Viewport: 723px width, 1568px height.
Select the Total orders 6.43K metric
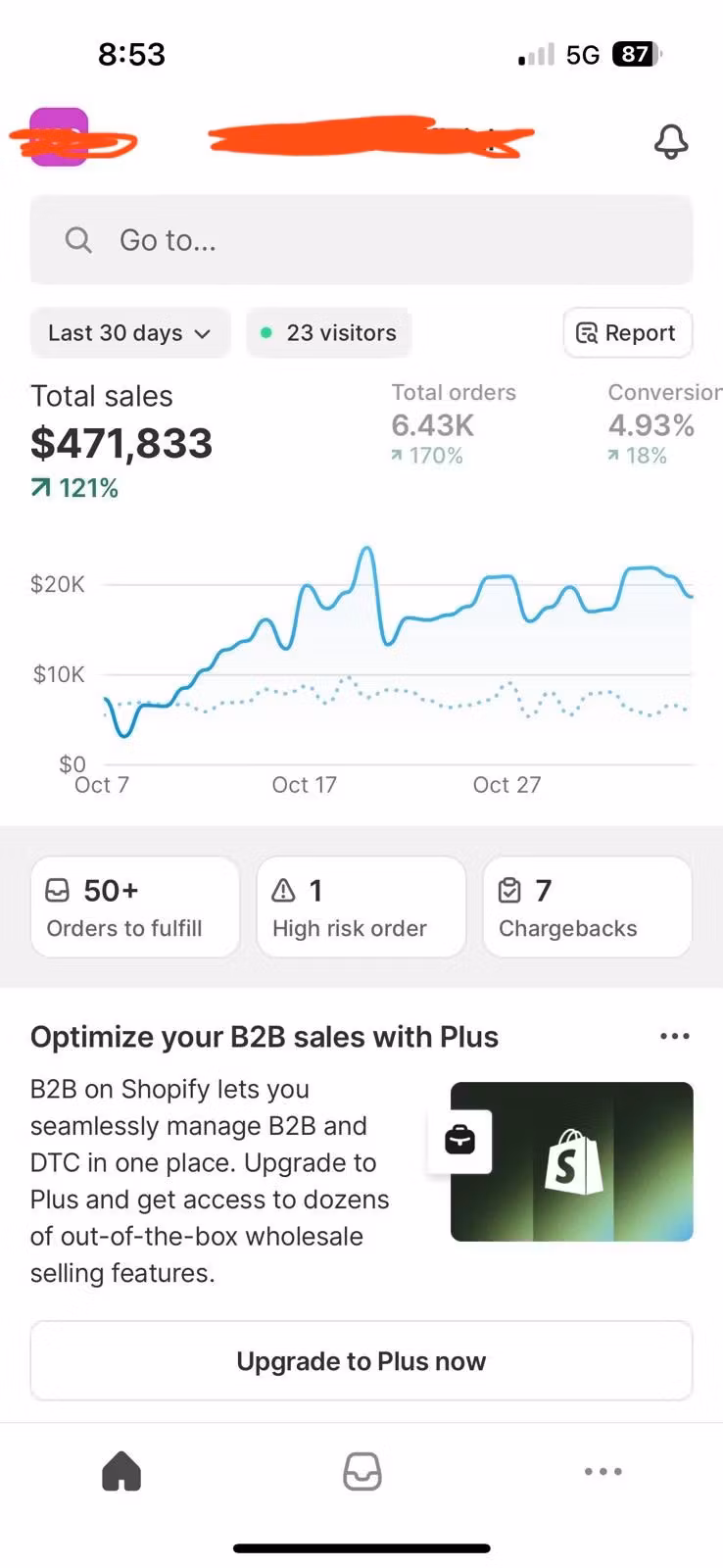[453, 424]
